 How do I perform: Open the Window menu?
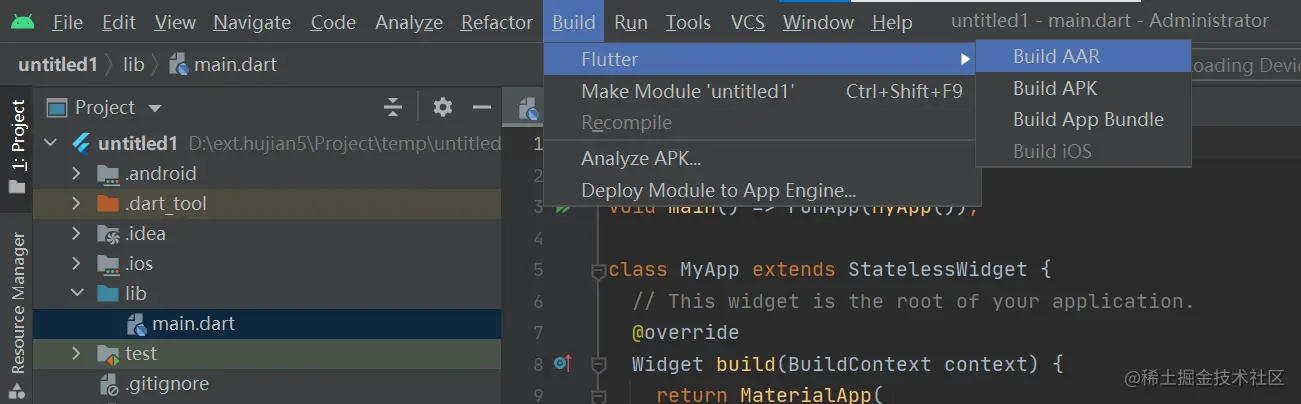click(x=818, y=22)
